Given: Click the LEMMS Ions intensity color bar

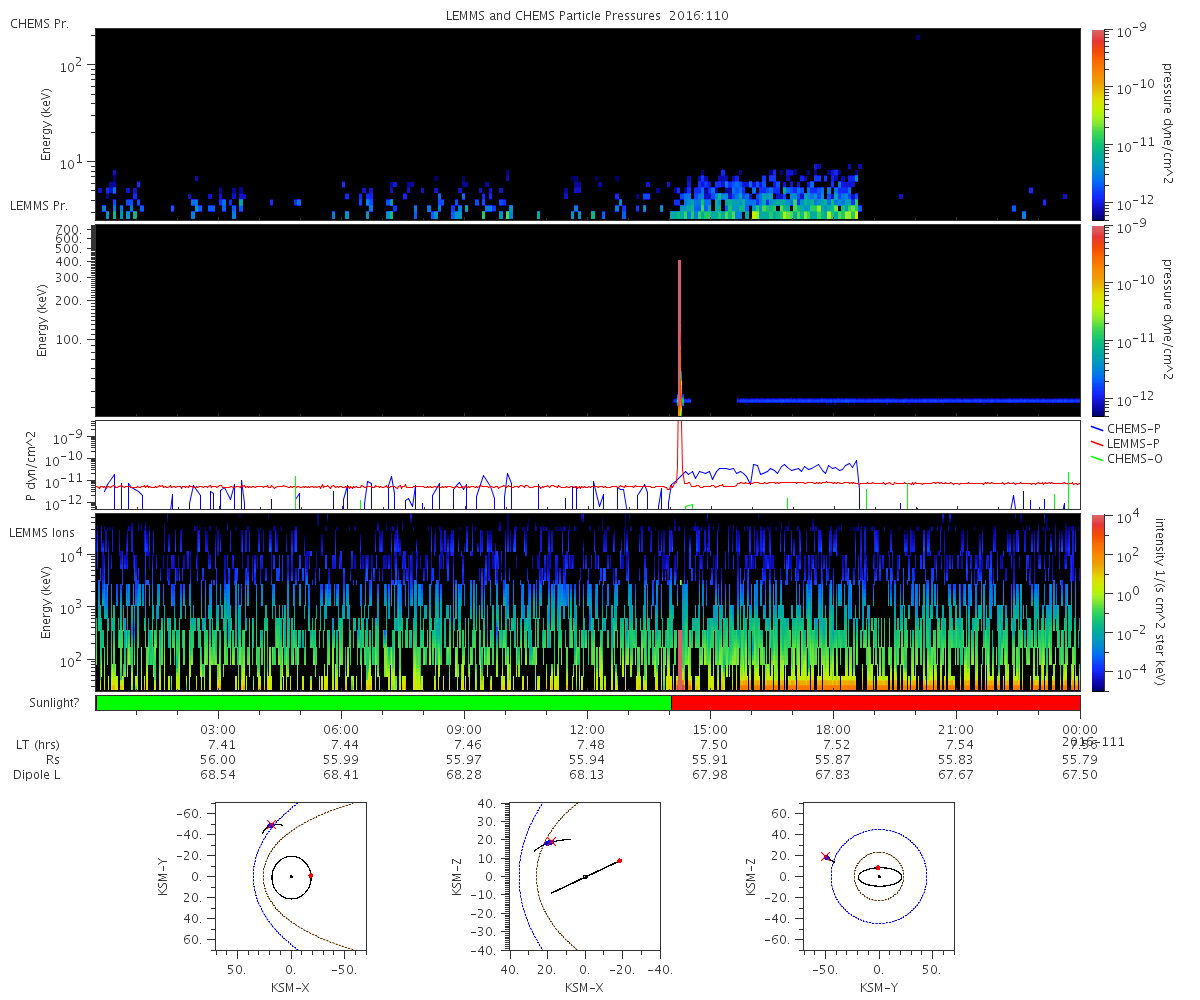Looking at the screenshot, I should [x=1098, y=601].
